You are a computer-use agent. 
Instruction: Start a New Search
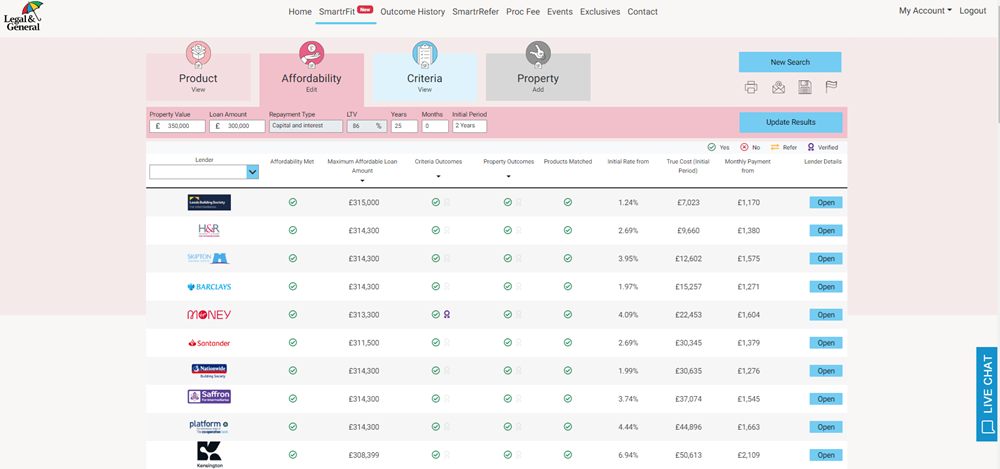pyautogui.click(x=790, y=62)
